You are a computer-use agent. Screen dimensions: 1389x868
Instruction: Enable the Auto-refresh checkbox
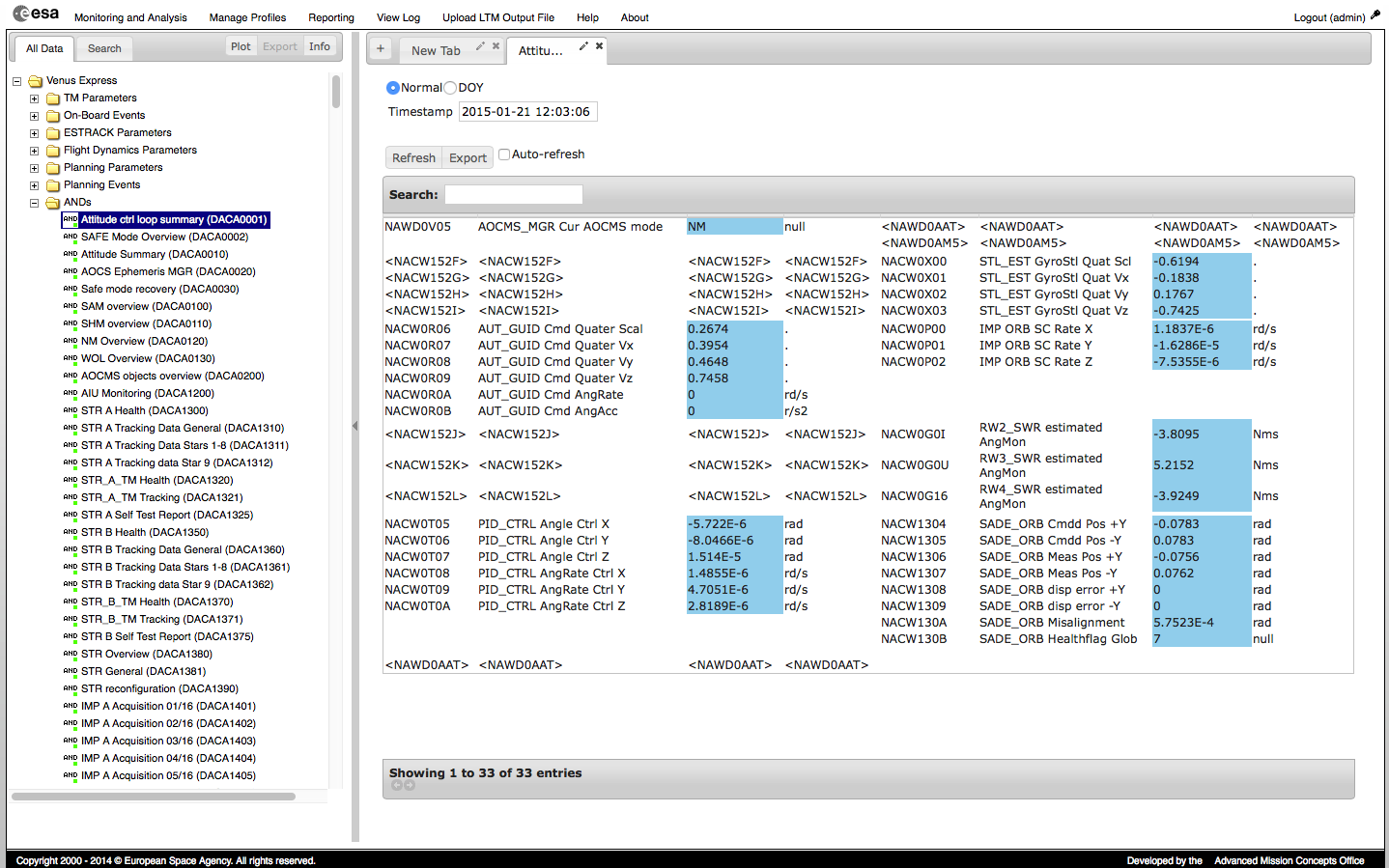click(503, 154)
